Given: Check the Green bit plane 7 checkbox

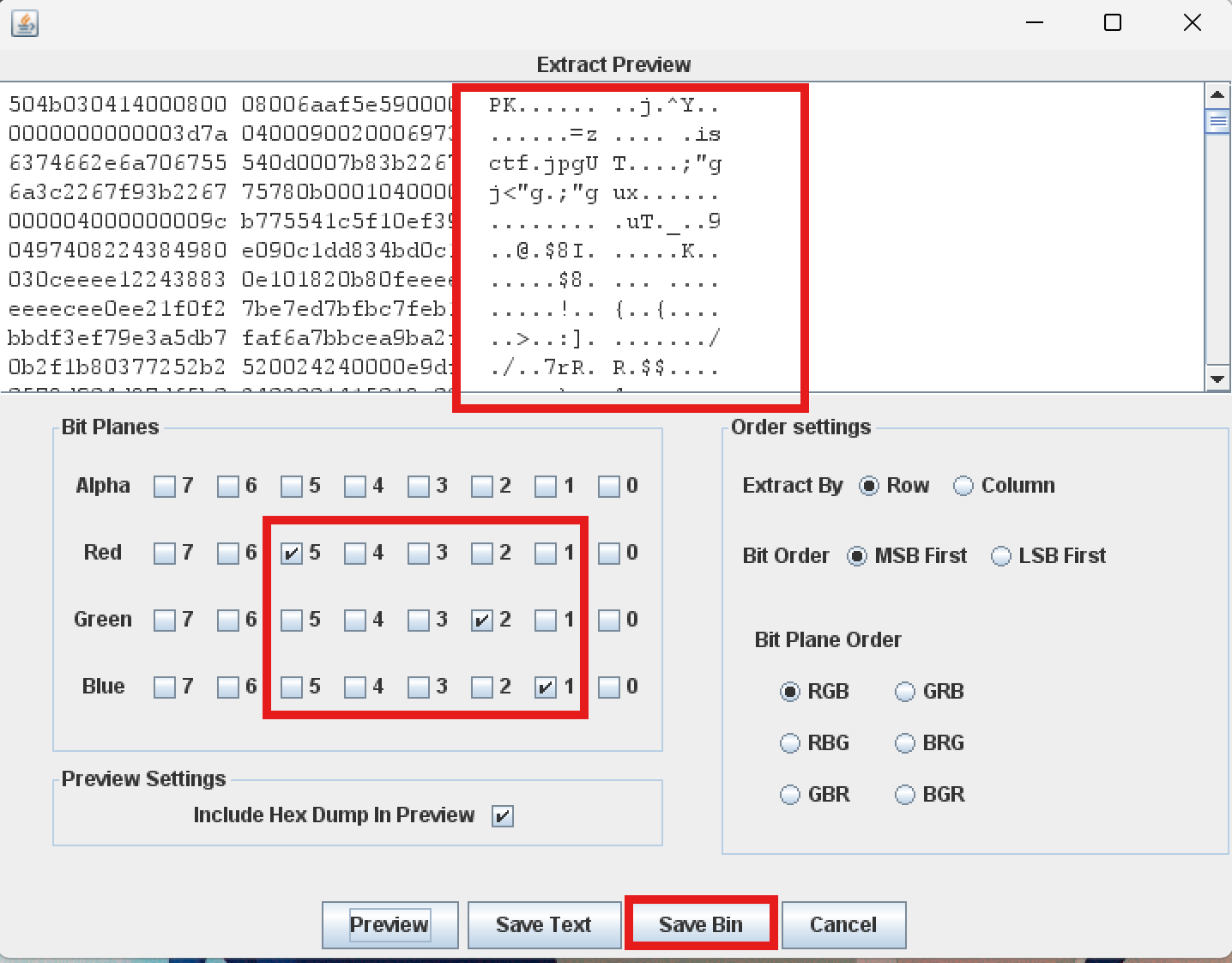Looking at the screenshot, I should pos(164,621).
